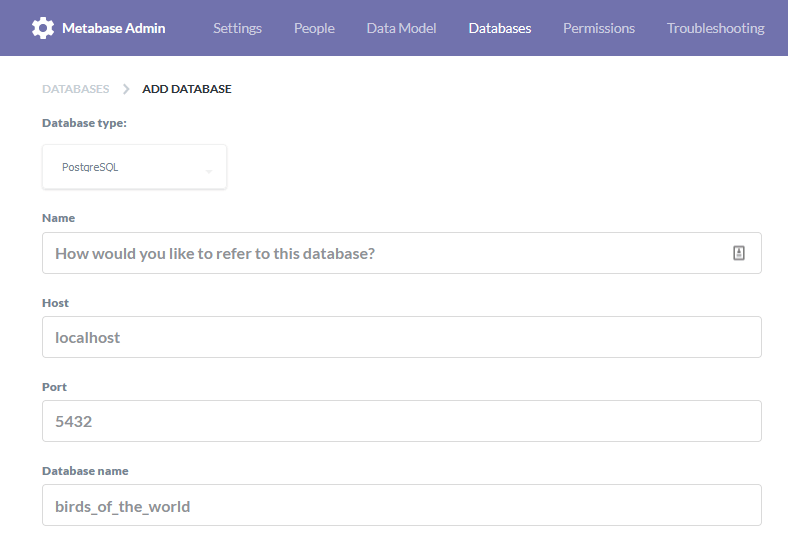
Task: Click the autofill icon in Name field
Action: tap(739, 253)
